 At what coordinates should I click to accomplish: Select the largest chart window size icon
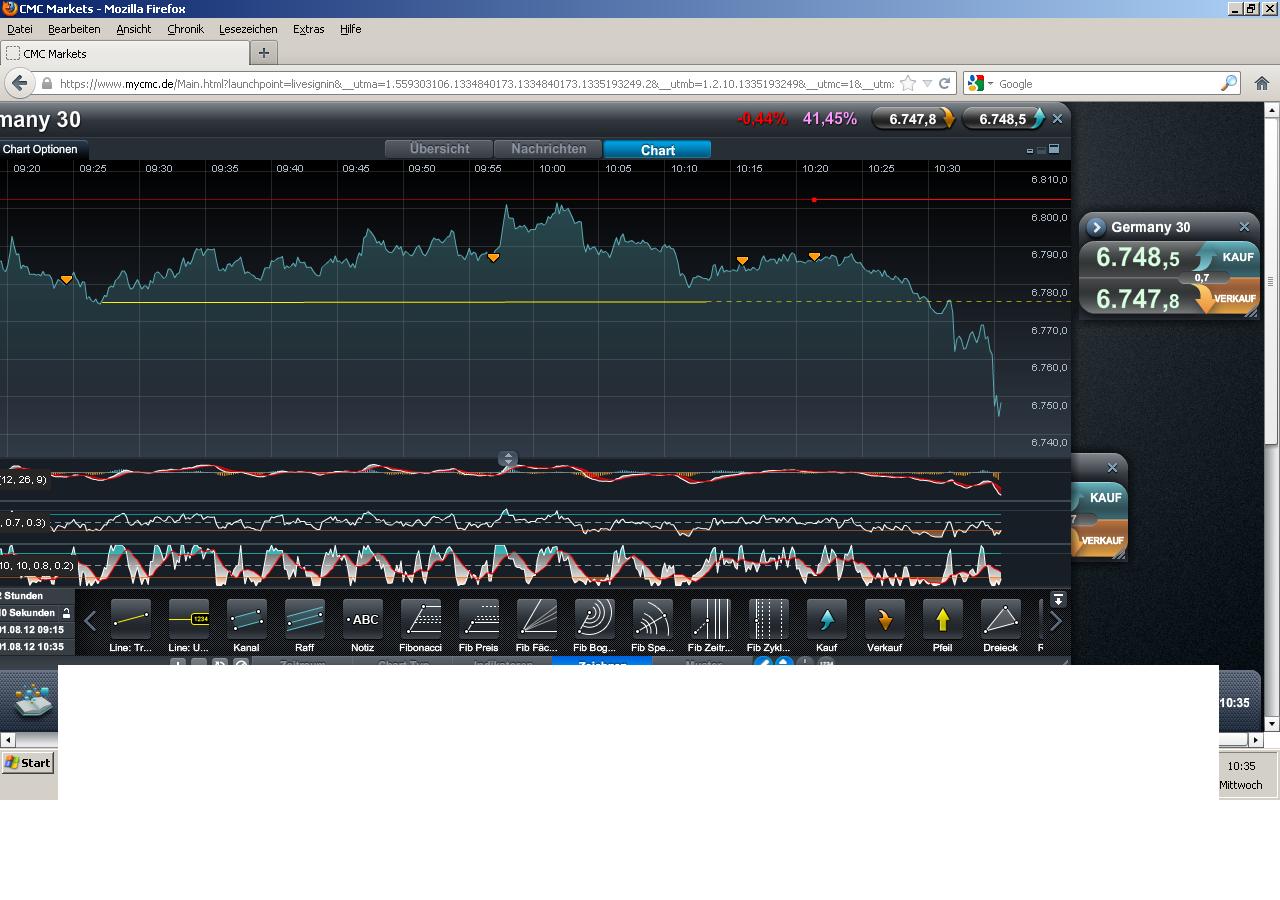(x=1053, y=149)
